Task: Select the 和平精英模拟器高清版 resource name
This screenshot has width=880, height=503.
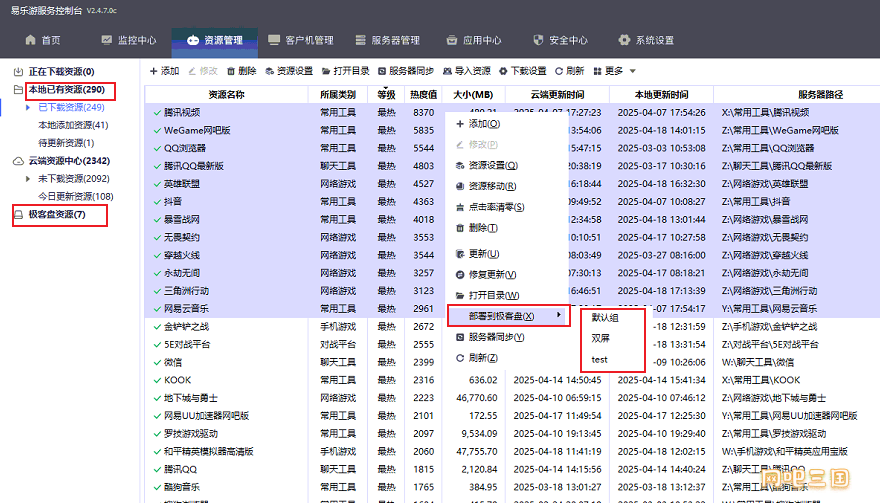Action: pyautogui.click(x=209, y=451)
